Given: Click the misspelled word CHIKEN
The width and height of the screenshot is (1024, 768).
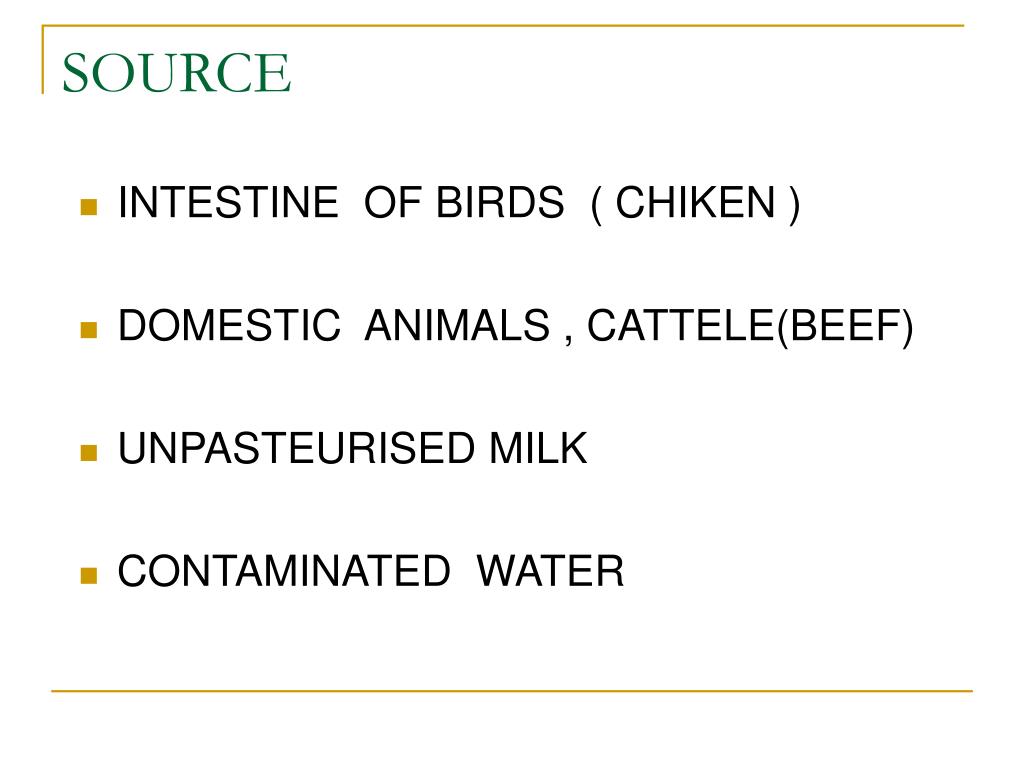Looking at the screenshot, I should click(695, 204).
